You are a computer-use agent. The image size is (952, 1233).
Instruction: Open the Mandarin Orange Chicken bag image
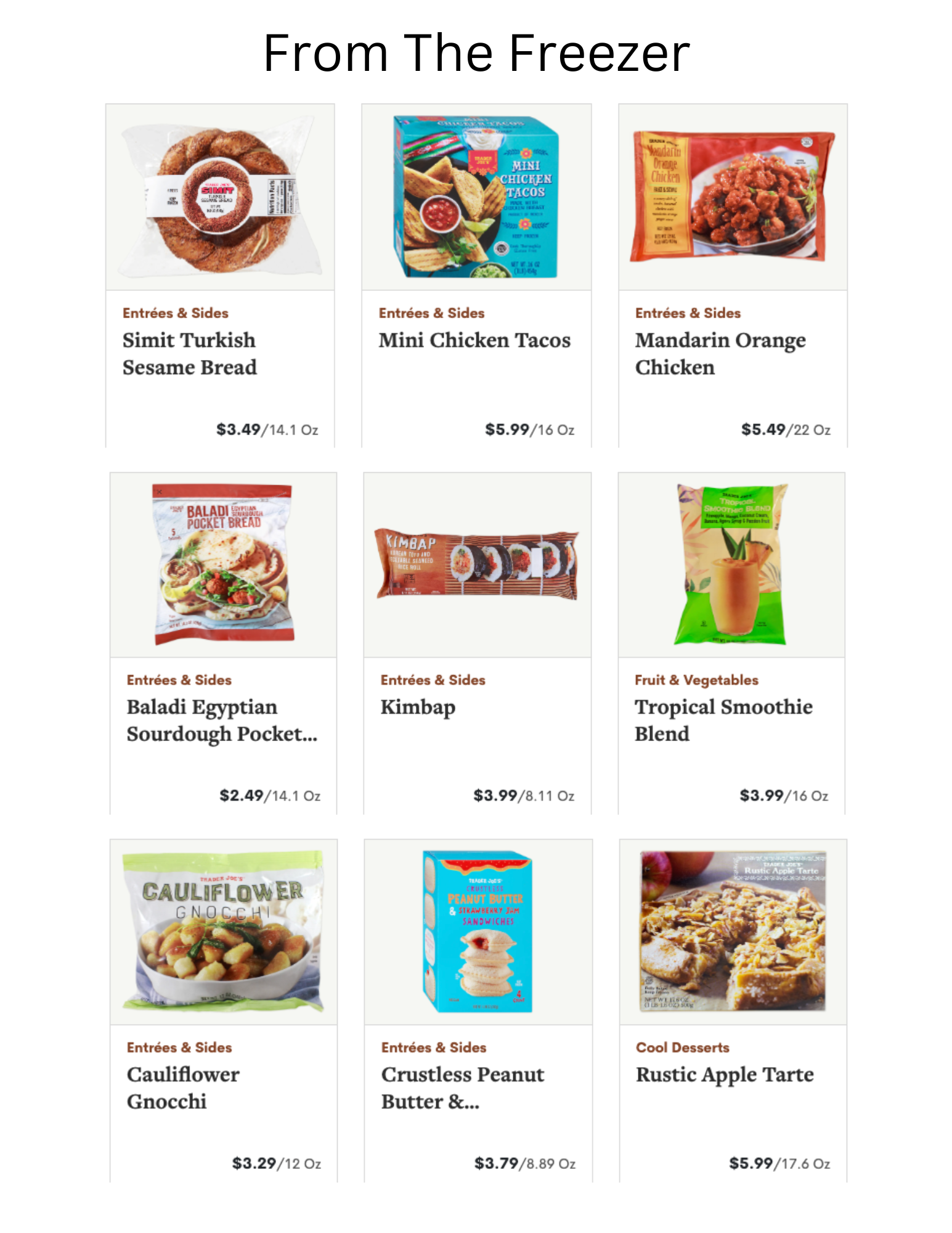tap(733, 197)
